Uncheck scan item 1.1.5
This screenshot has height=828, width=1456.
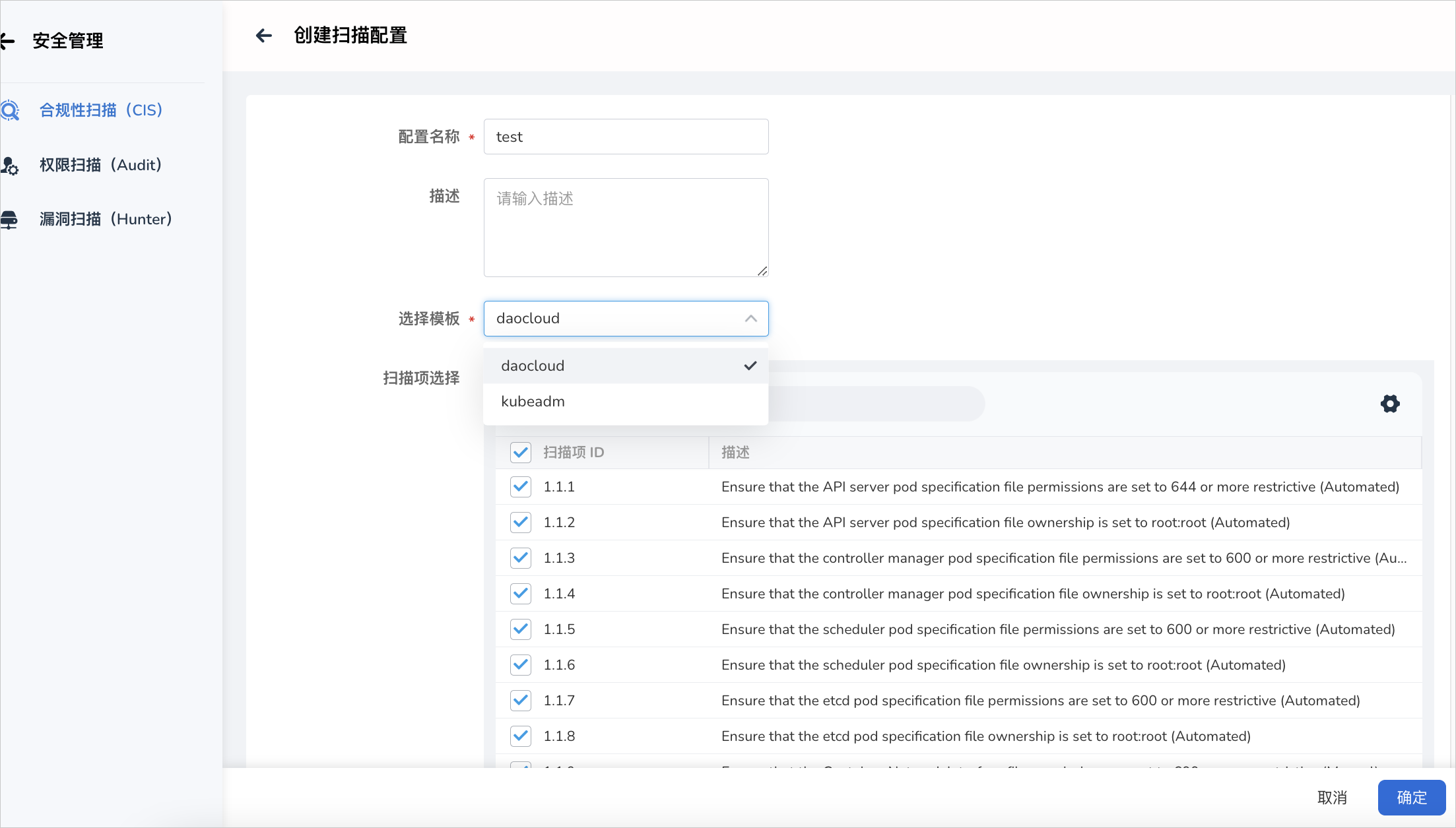pyautogui.click(x=521, y=629)
